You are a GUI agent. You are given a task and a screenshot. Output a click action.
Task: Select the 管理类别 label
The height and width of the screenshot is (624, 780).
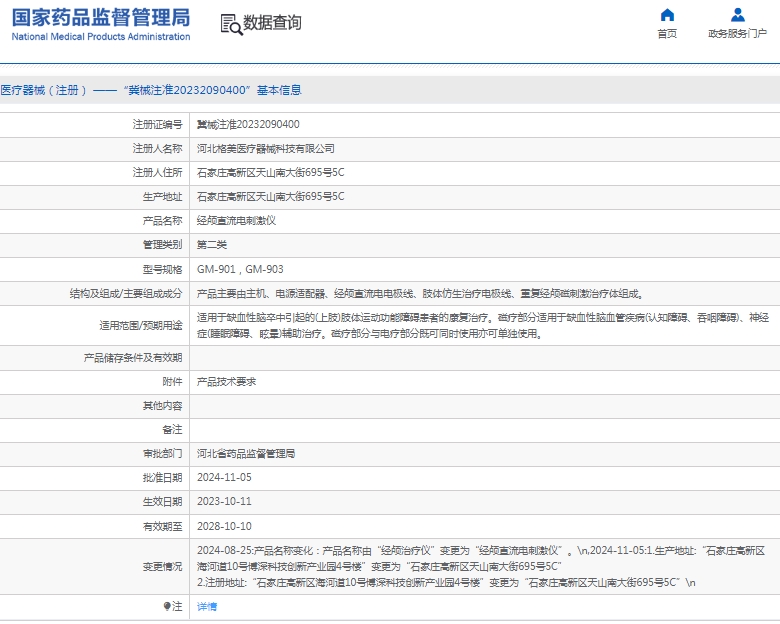point(163,244)
